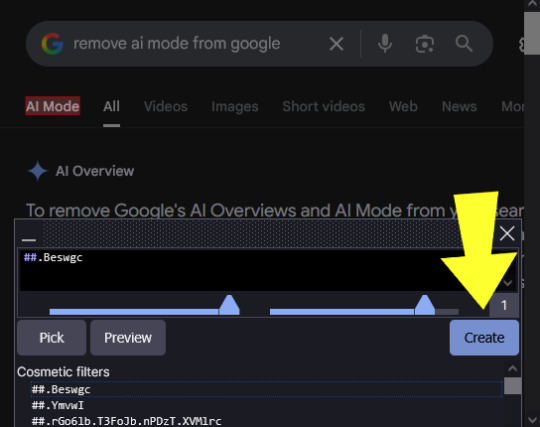Screen dimensions: 540x427
Task: Clear the search query with X icon
Action: pos(336,44)
